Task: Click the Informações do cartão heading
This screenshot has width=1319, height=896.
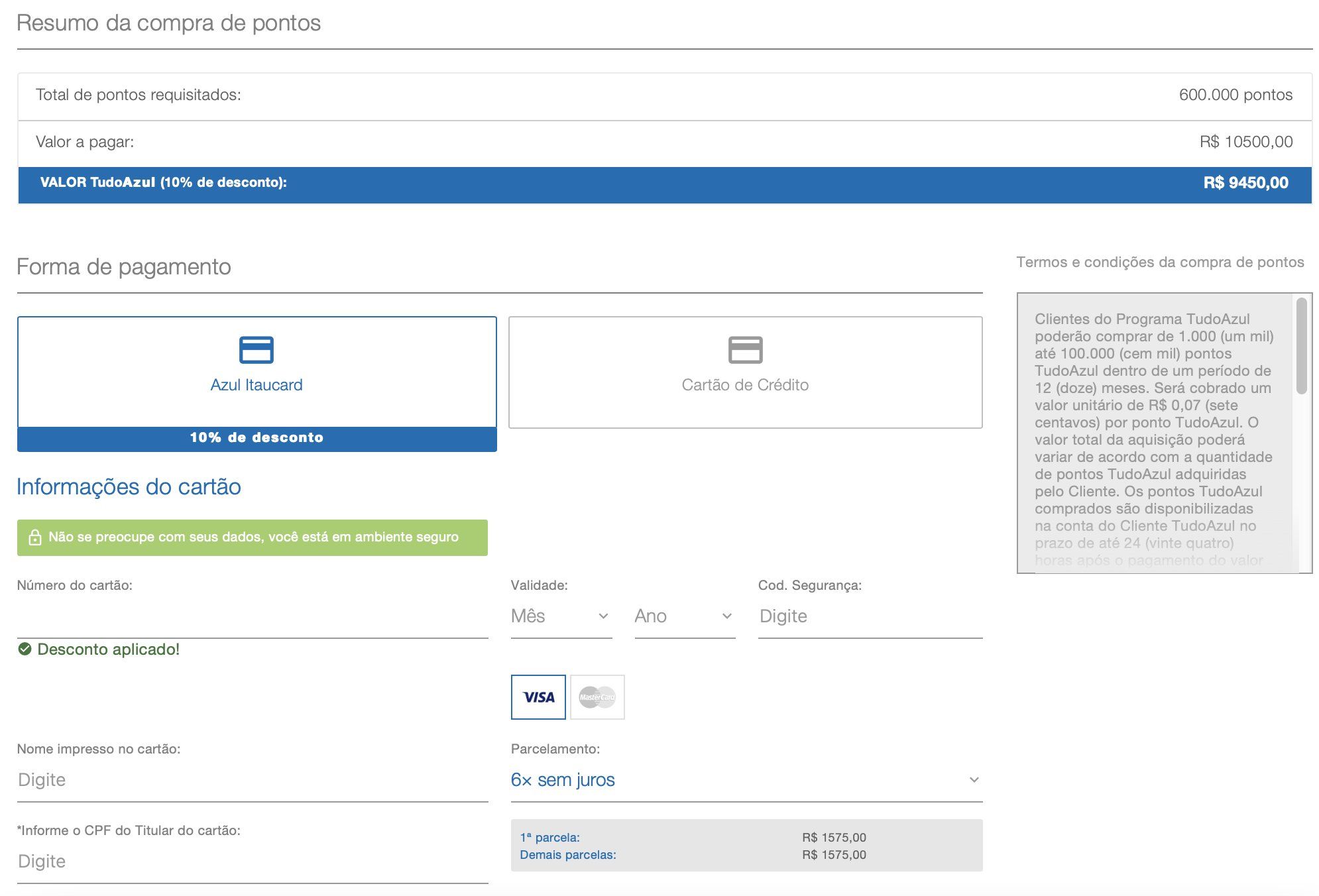Action: (129, 487)
